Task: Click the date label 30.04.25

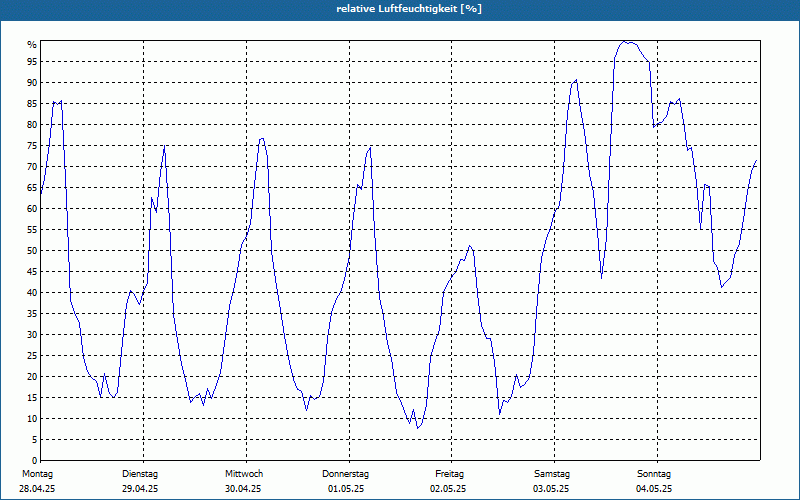Action: coord(243,489)
